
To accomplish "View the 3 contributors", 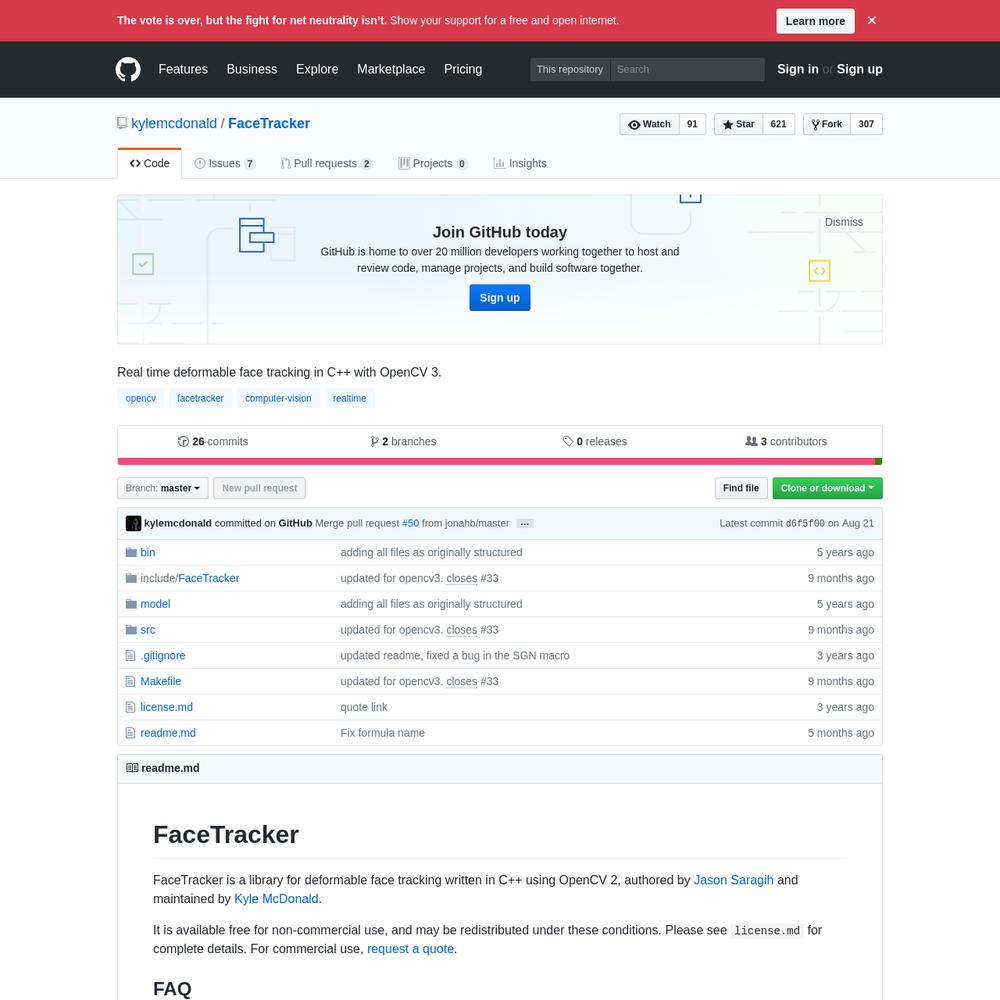I will pos(786,441).
